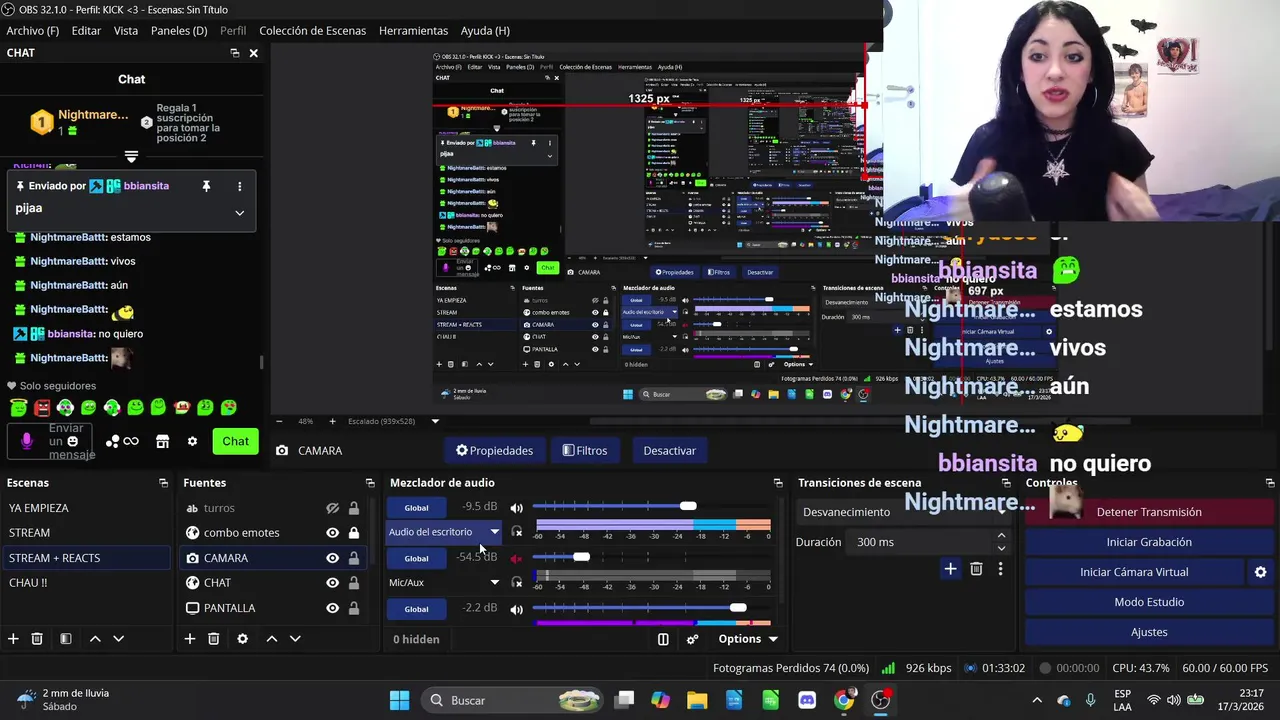
Task: Open scene filters icon in Escenas toolbar
Action: (65, 639)
